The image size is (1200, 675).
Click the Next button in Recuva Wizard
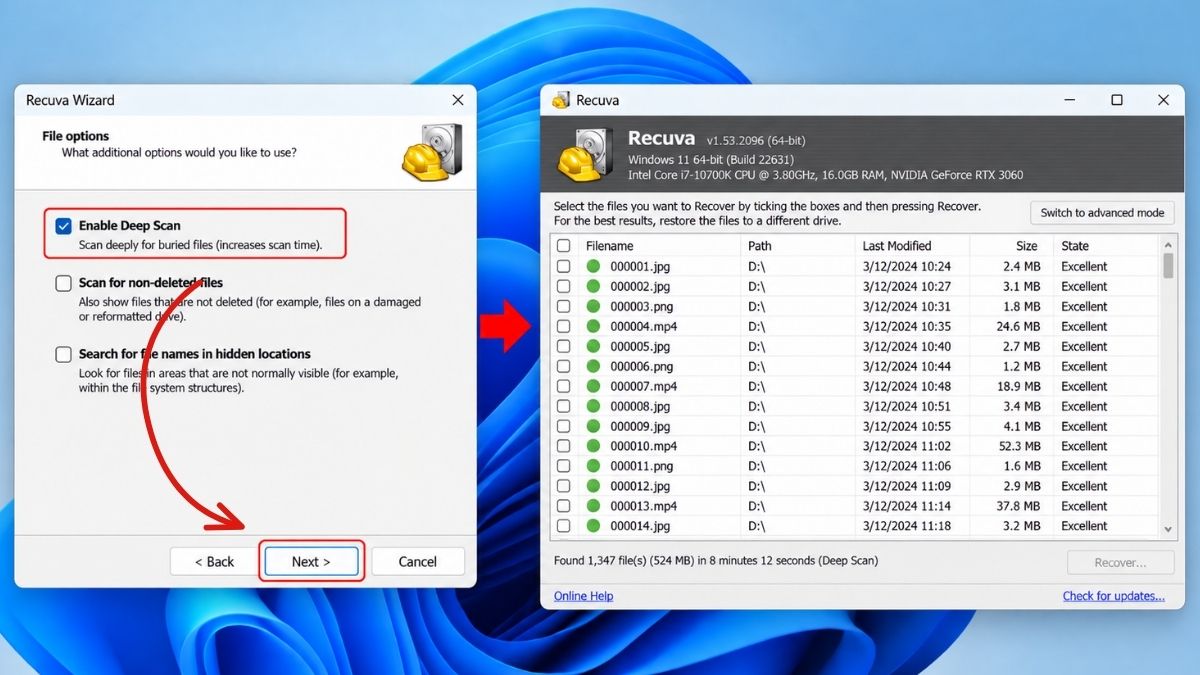click(x=311, y=561)
